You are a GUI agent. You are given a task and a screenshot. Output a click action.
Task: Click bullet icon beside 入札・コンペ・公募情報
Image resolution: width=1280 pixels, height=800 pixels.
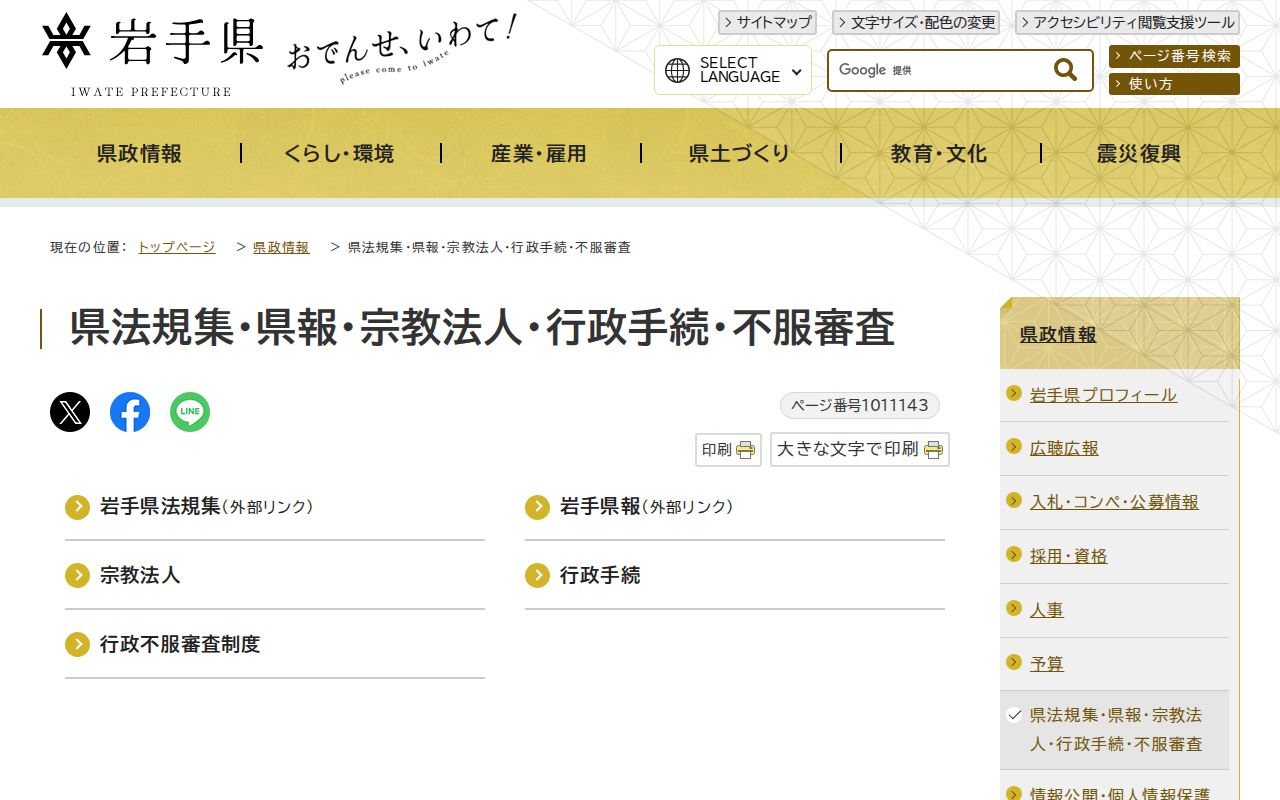[x=1014, y=501]
